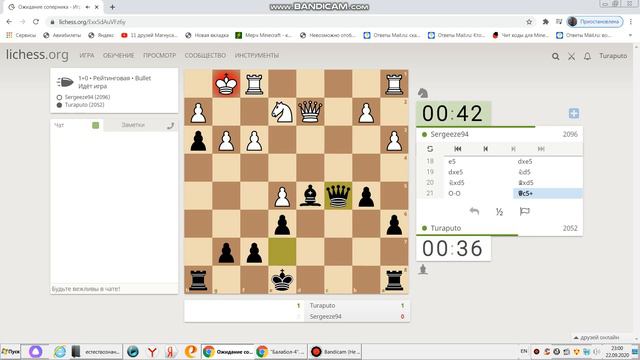Select the Чат tab
The width and height of the screenshot is (640, 360).
[x=59, y=125]
